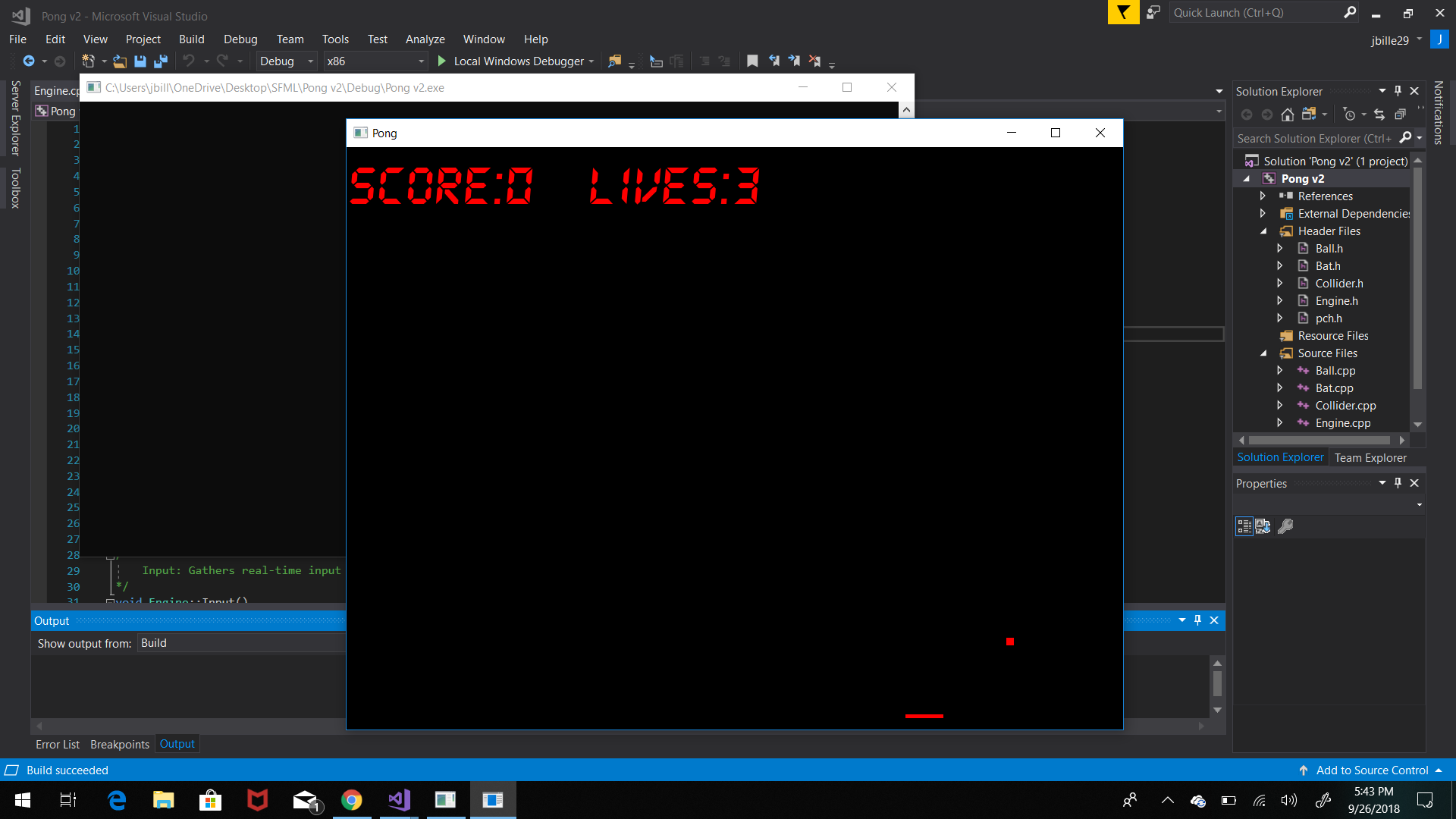Click the Solution Explorer Home icon
Screen dimensions: 1456x819
pos(1288,115)
